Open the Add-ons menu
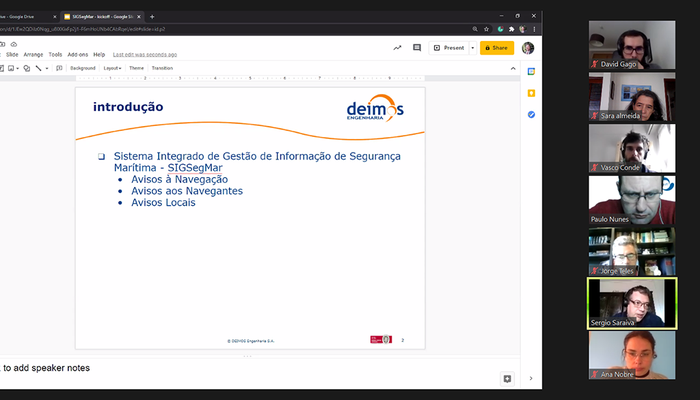The image size is (700, 400). click(x=77, y=54)
